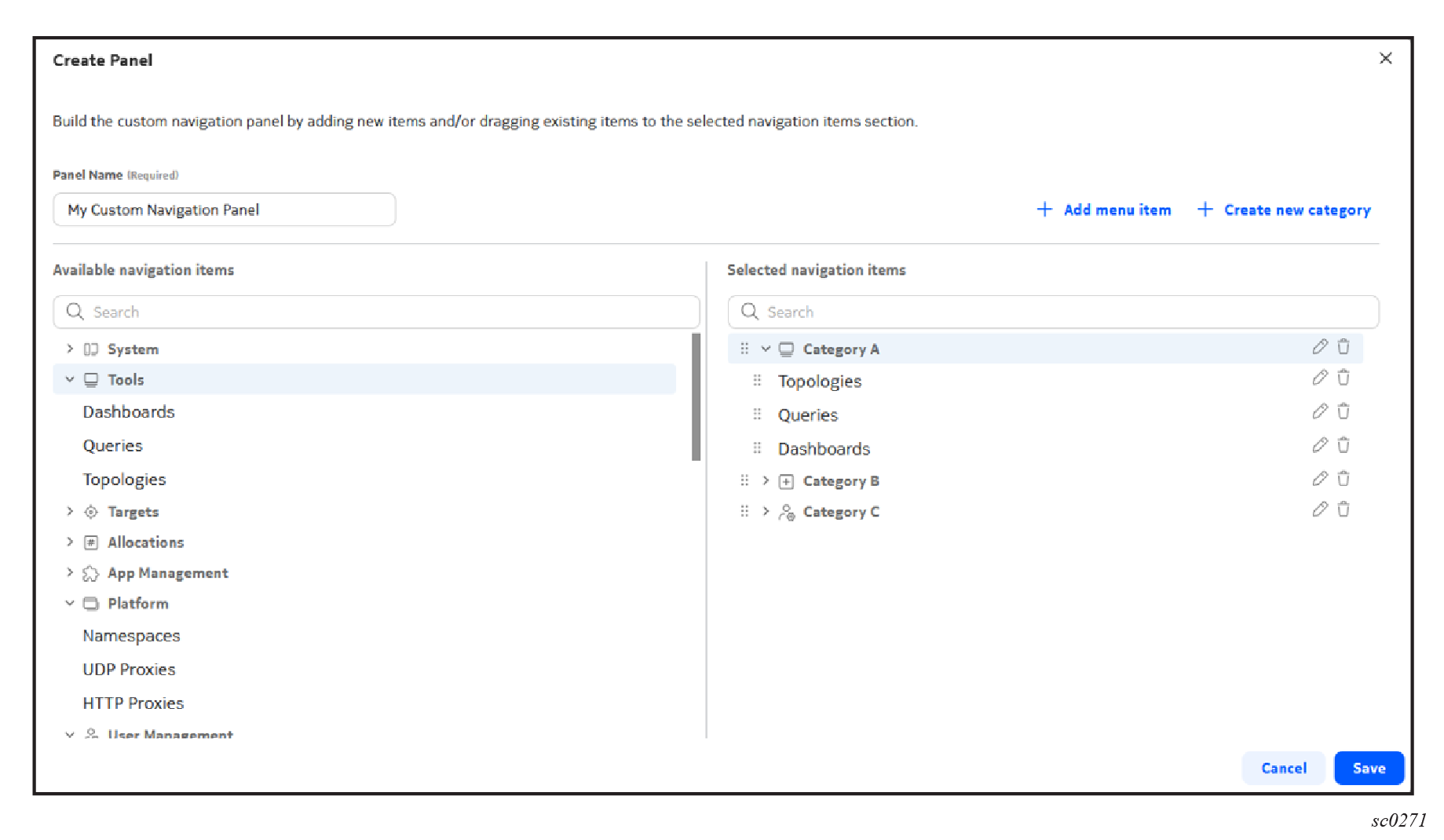Click the drag handle beside Category C
The height and width of the screenshot is (840, 1444).
point(744,511)
